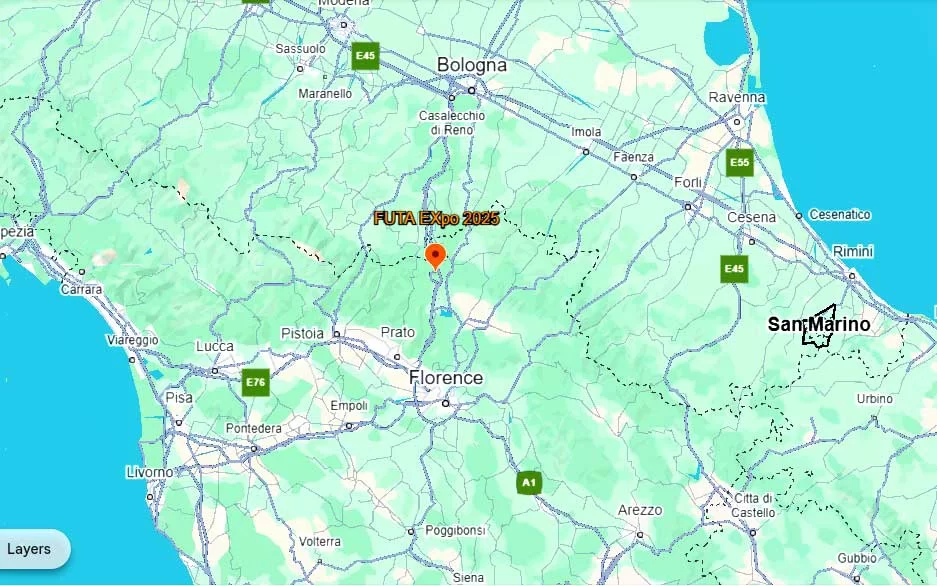Click the A1 highway shield
The width and height of the screenshot is (937, 586).
point(529,482)
